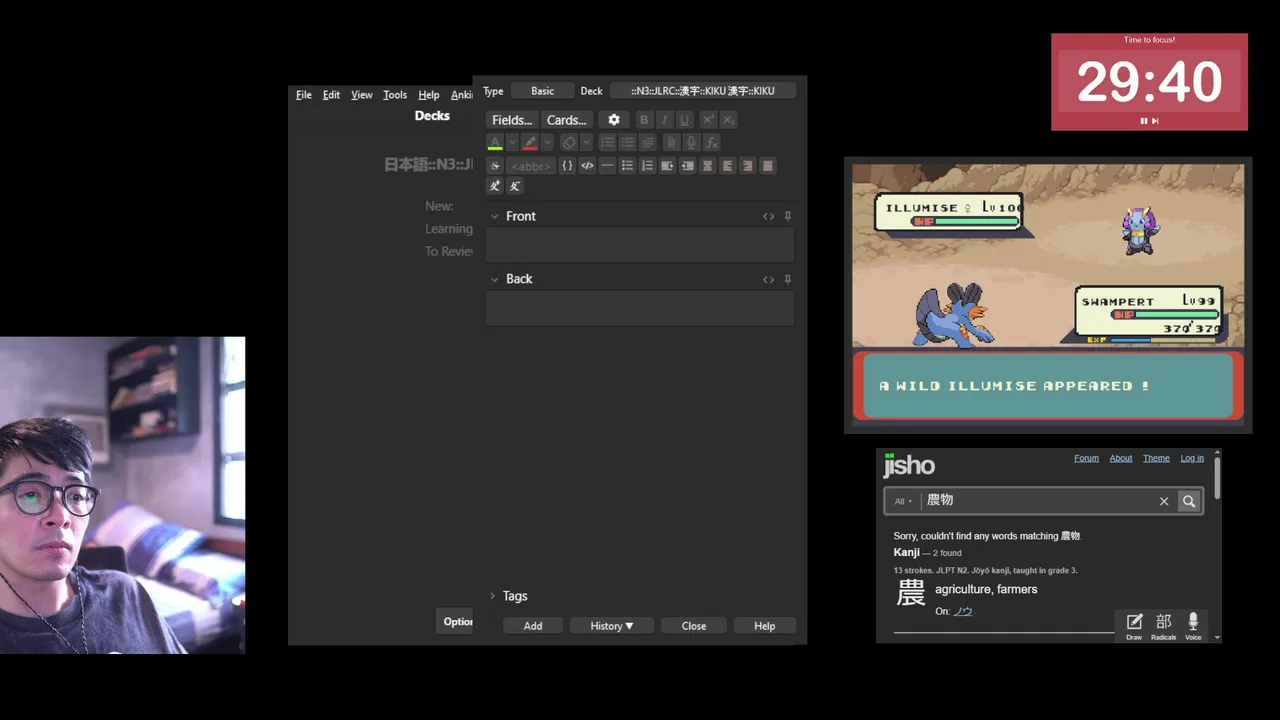Toggle underline formatting

[684, 120]
